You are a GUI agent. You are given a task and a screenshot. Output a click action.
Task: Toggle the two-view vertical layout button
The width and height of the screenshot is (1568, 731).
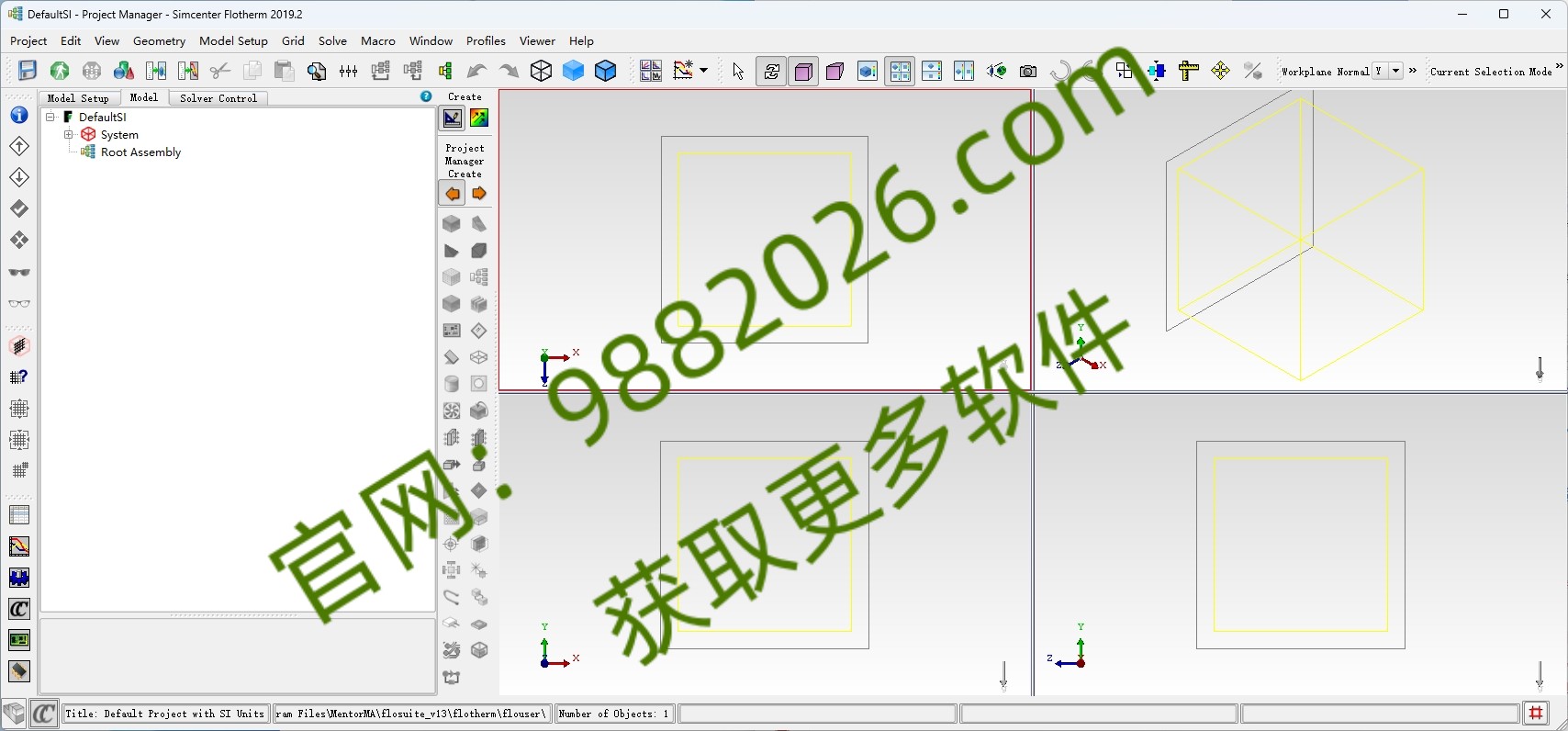[x=964, y=71]
